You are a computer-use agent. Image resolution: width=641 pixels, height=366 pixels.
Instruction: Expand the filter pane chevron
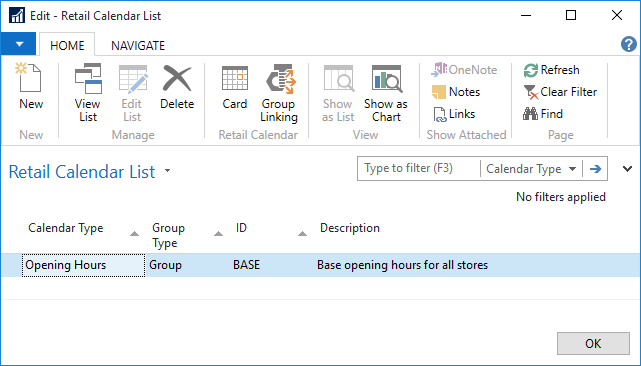(628, 168)
